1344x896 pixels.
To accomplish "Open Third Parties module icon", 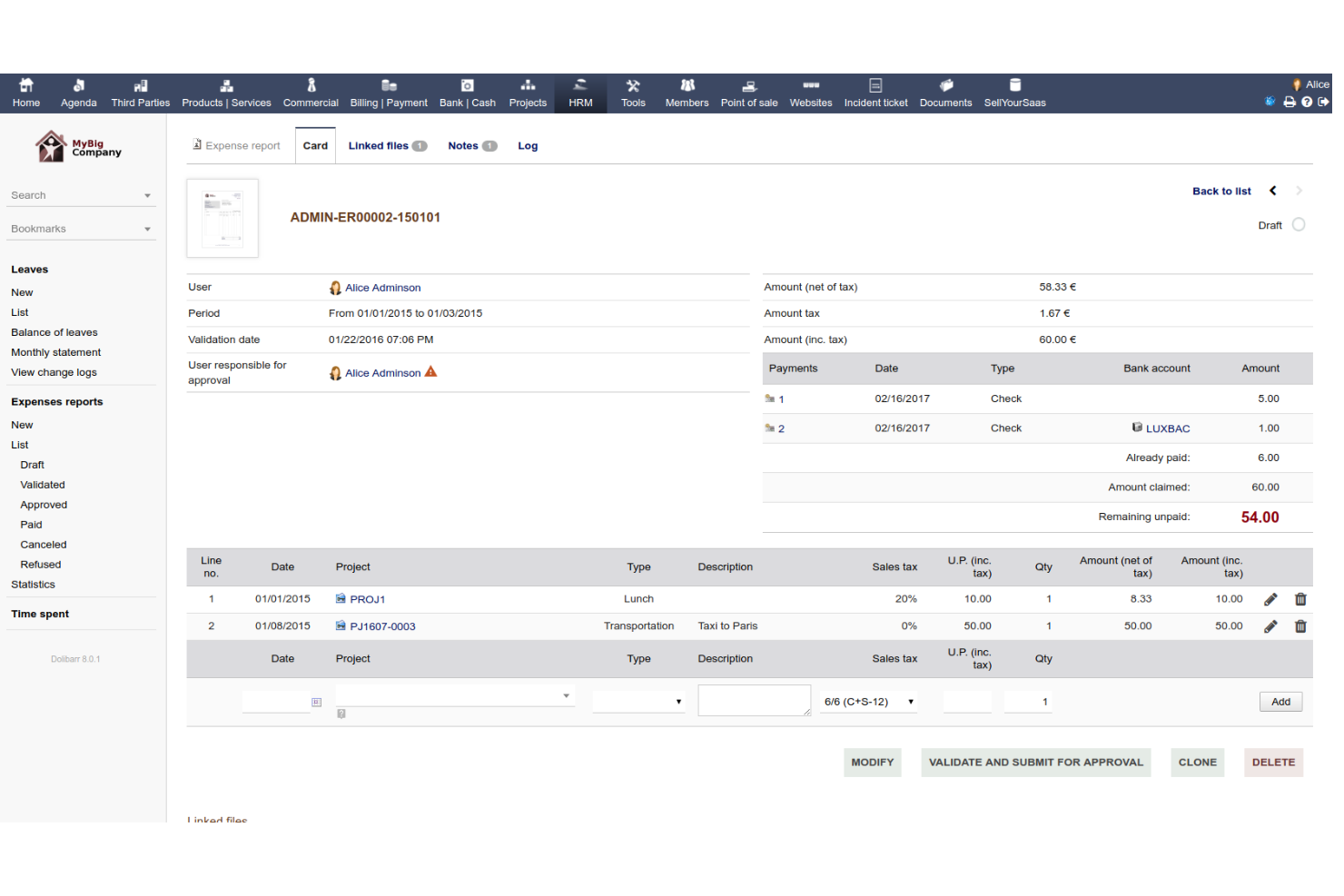I will pos(141,85).
